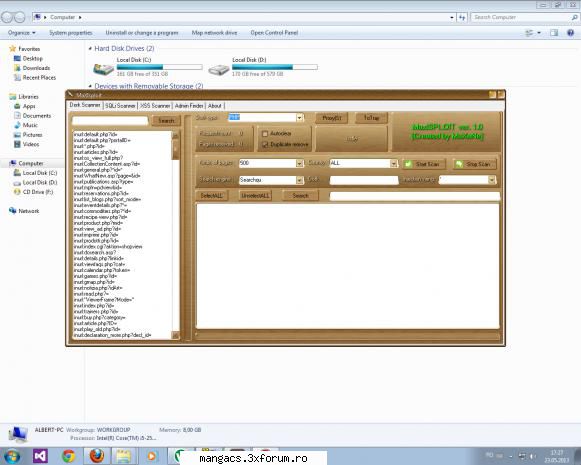
Task: Show the preview pane in Explorer
Action: [x=554, y=33]
